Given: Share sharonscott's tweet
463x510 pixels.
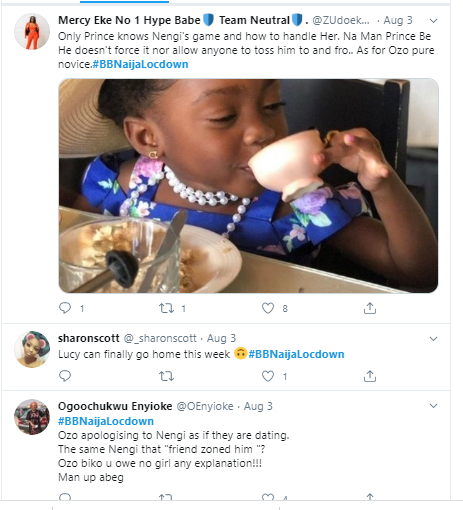Looking at the screenshot, I should [370, 376].
